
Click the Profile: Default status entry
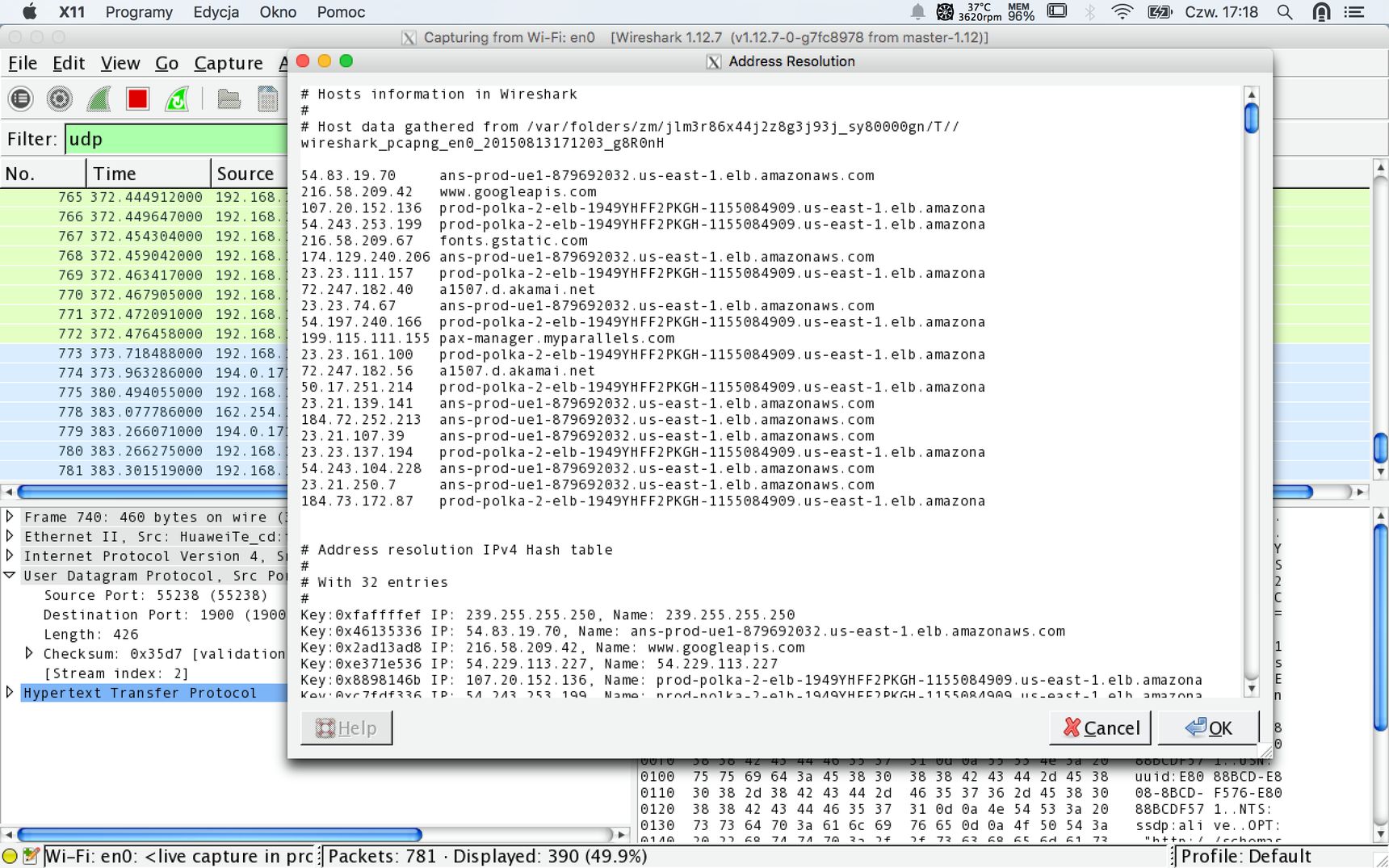click(x=1246, y=856)
